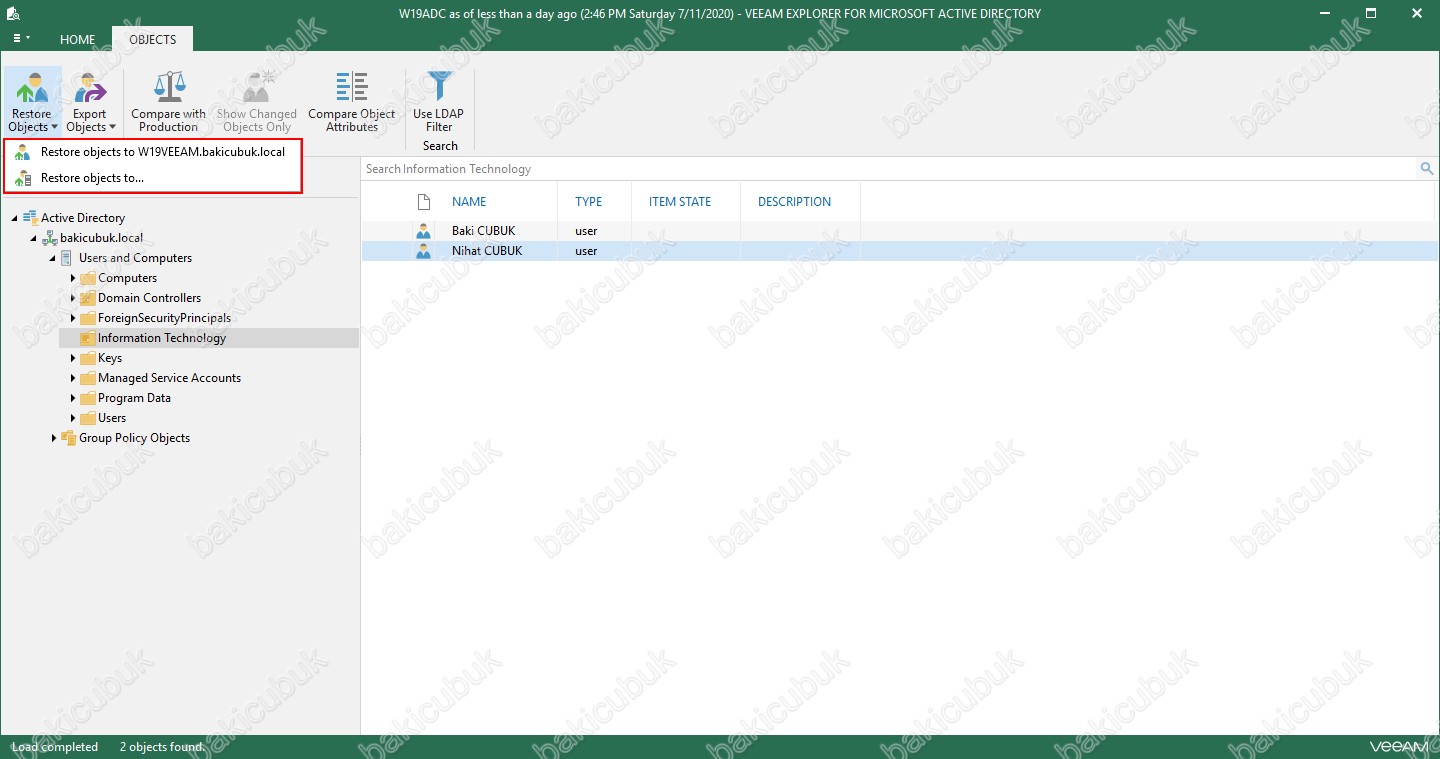Viewport: 1440px width, 759px height.
Task: Toggle Show Changed Objects Only
Action: (257, 101)
